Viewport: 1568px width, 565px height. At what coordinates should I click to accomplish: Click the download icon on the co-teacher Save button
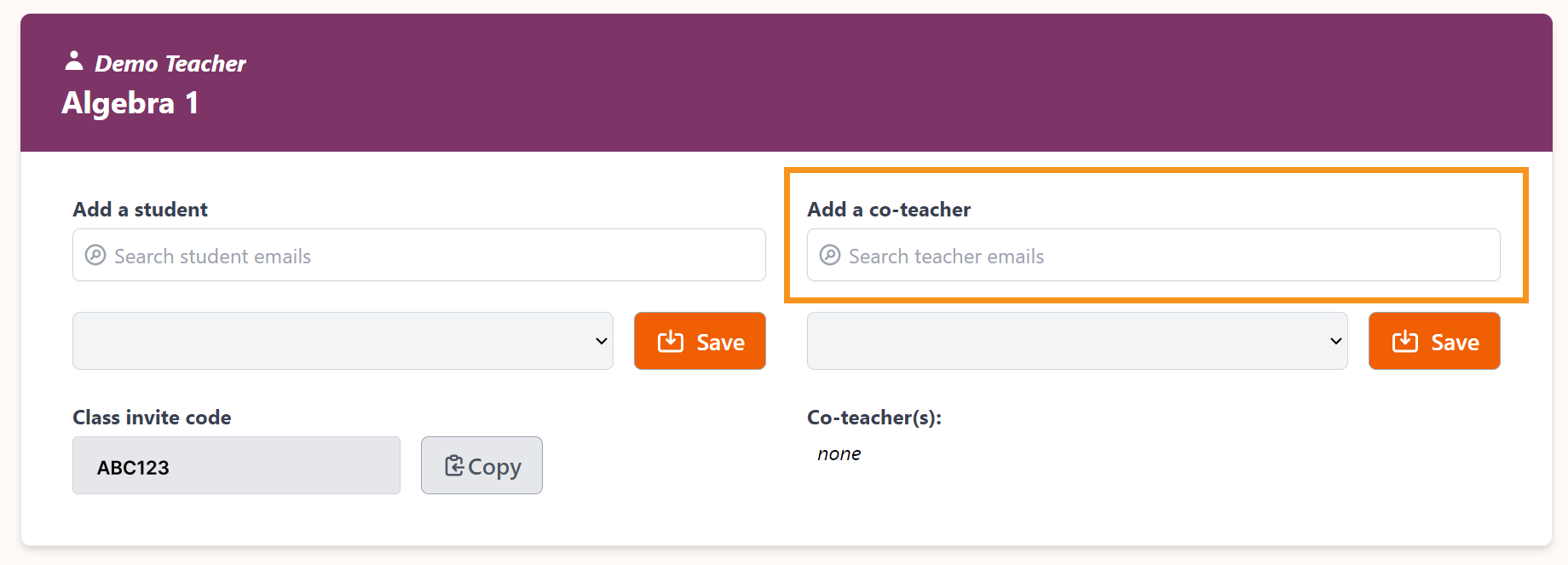(1405, 342)
